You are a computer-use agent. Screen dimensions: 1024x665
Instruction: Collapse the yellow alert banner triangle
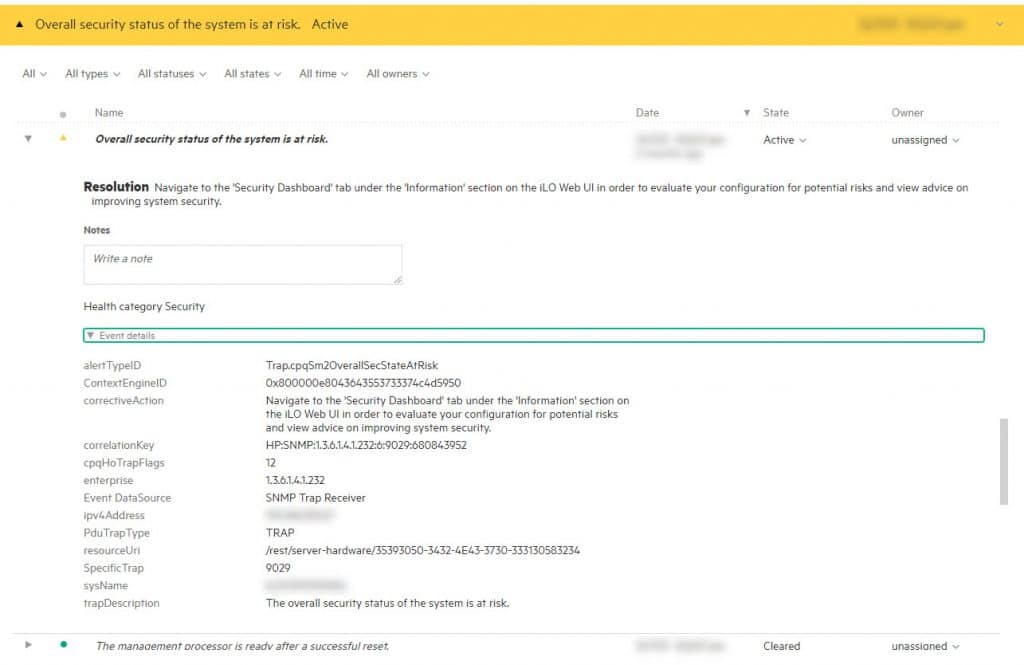20,25
